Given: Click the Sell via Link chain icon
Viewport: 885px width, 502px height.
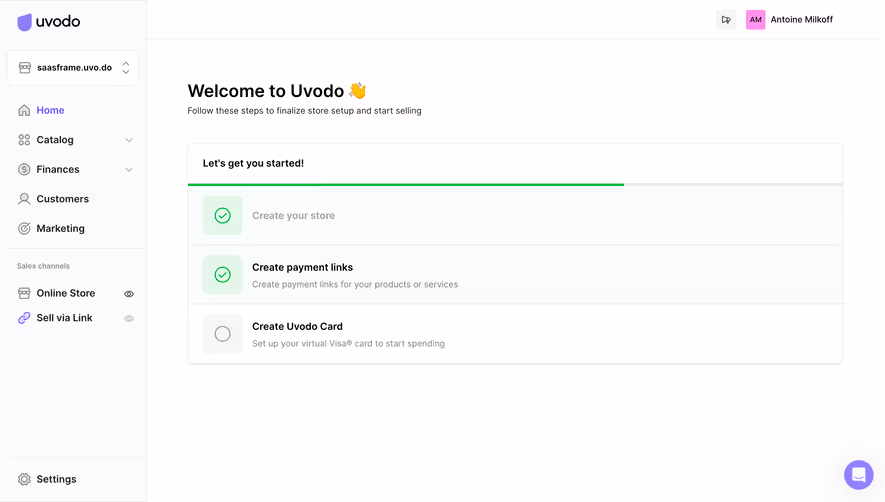Looking at the screenshot, I should tap(24, 318).
